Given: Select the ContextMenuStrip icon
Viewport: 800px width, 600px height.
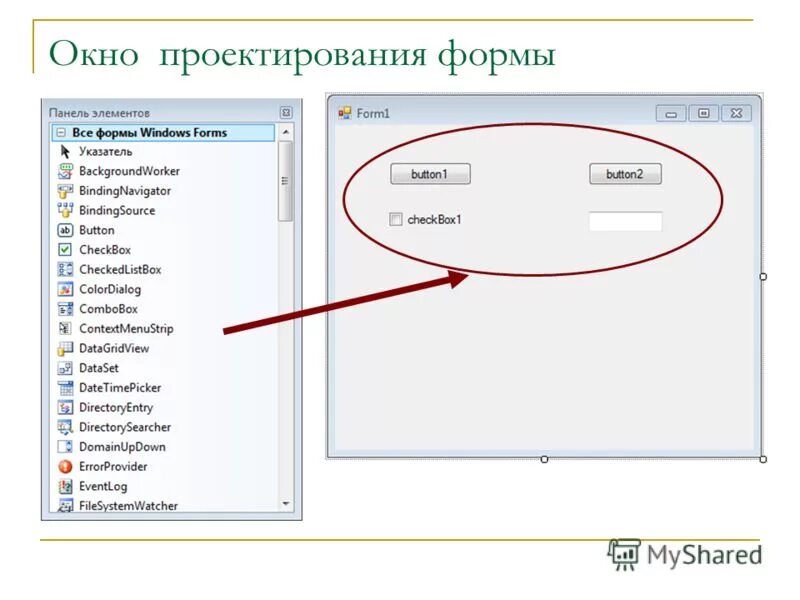Looking at the screenshot, I should point(65,329).
